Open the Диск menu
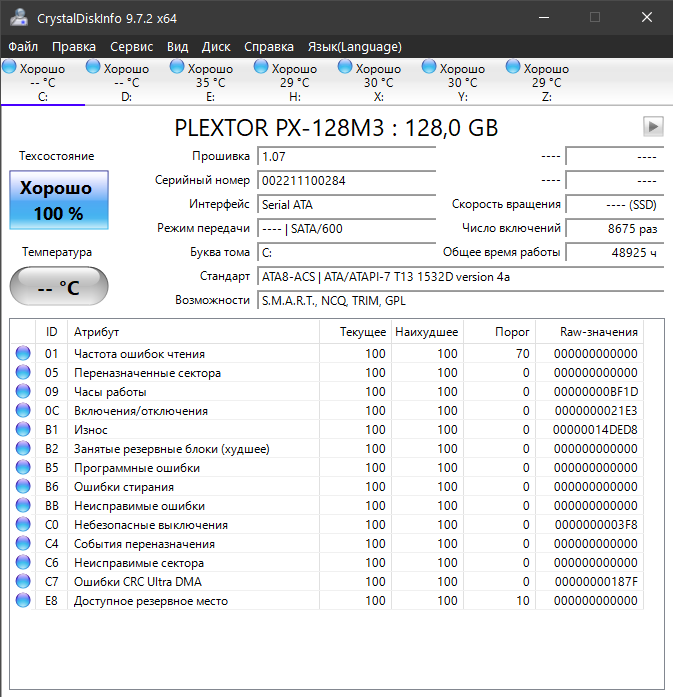The width and height of the screenshot is (673, 697). point(216,47)
